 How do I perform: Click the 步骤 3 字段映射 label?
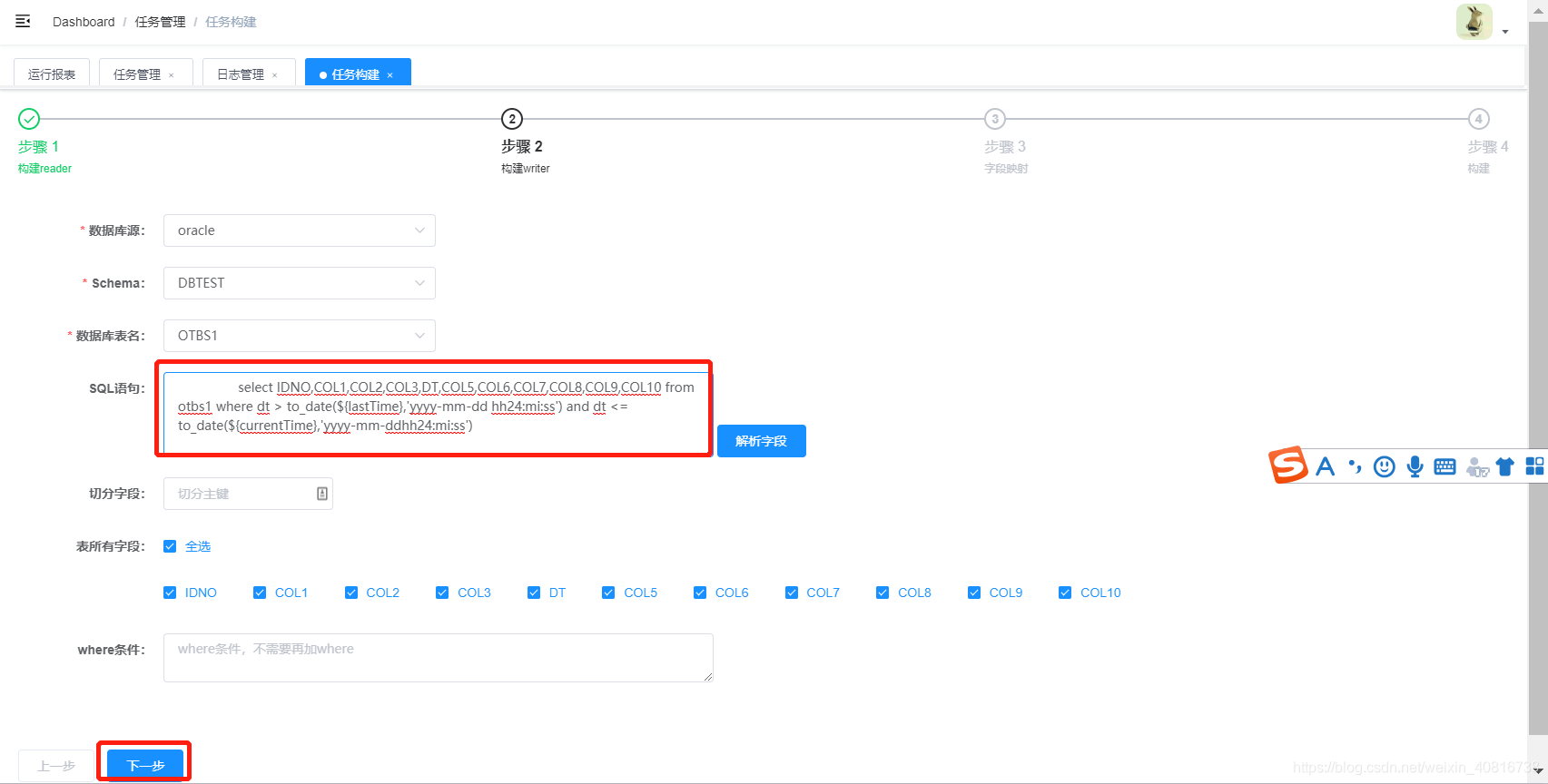coord(1006,156)
